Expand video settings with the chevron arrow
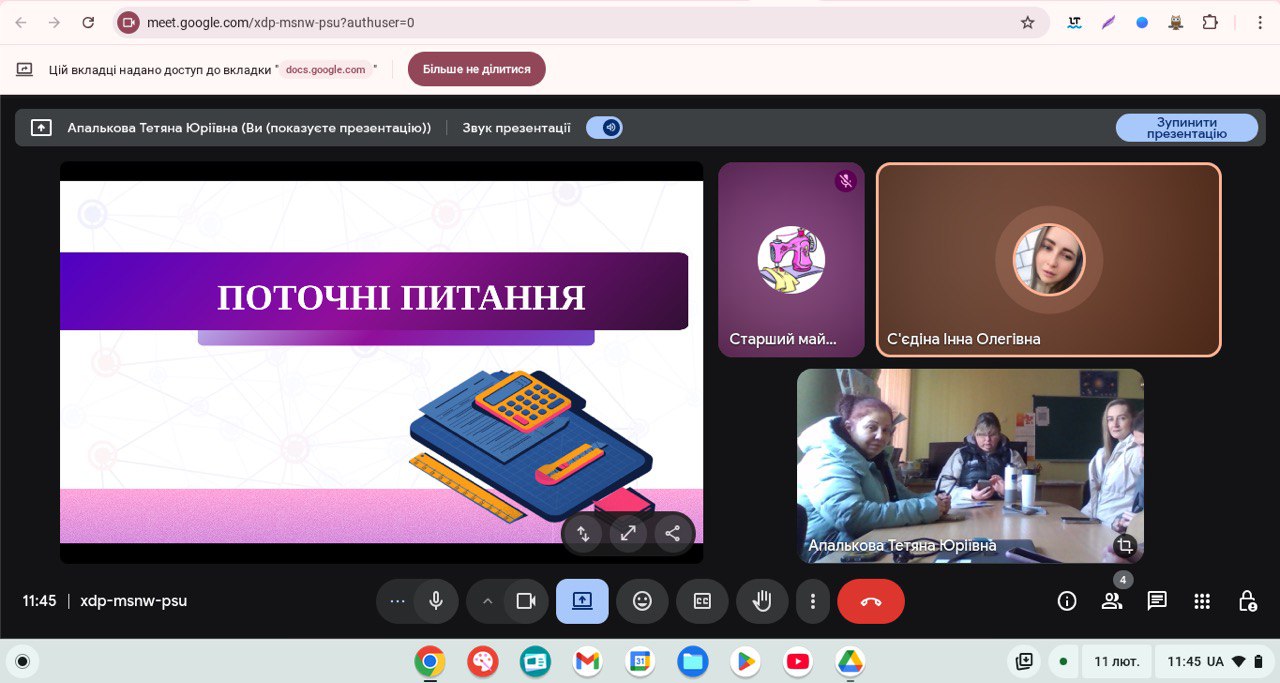The width and height of the screenshot is (1280, 683). click(x=488, y=601)
